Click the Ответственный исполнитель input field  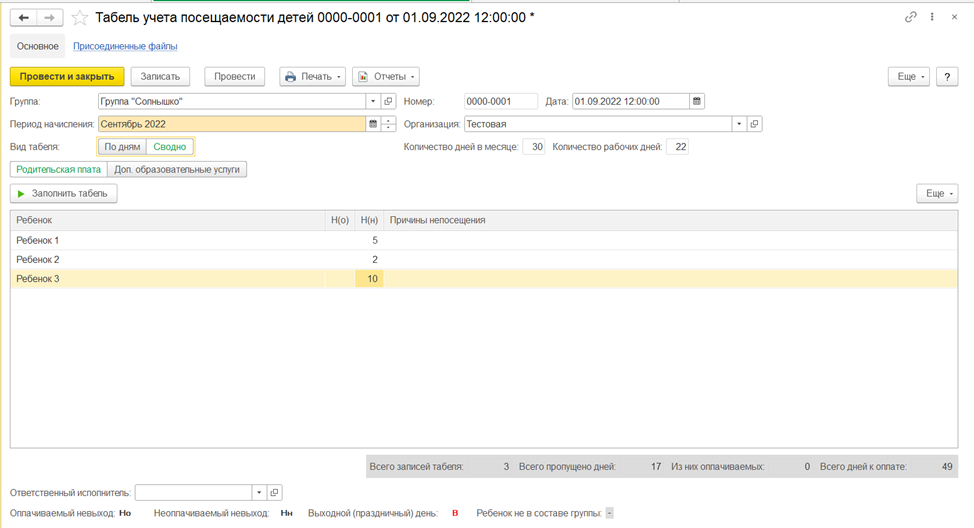click(x=193, y=493)
